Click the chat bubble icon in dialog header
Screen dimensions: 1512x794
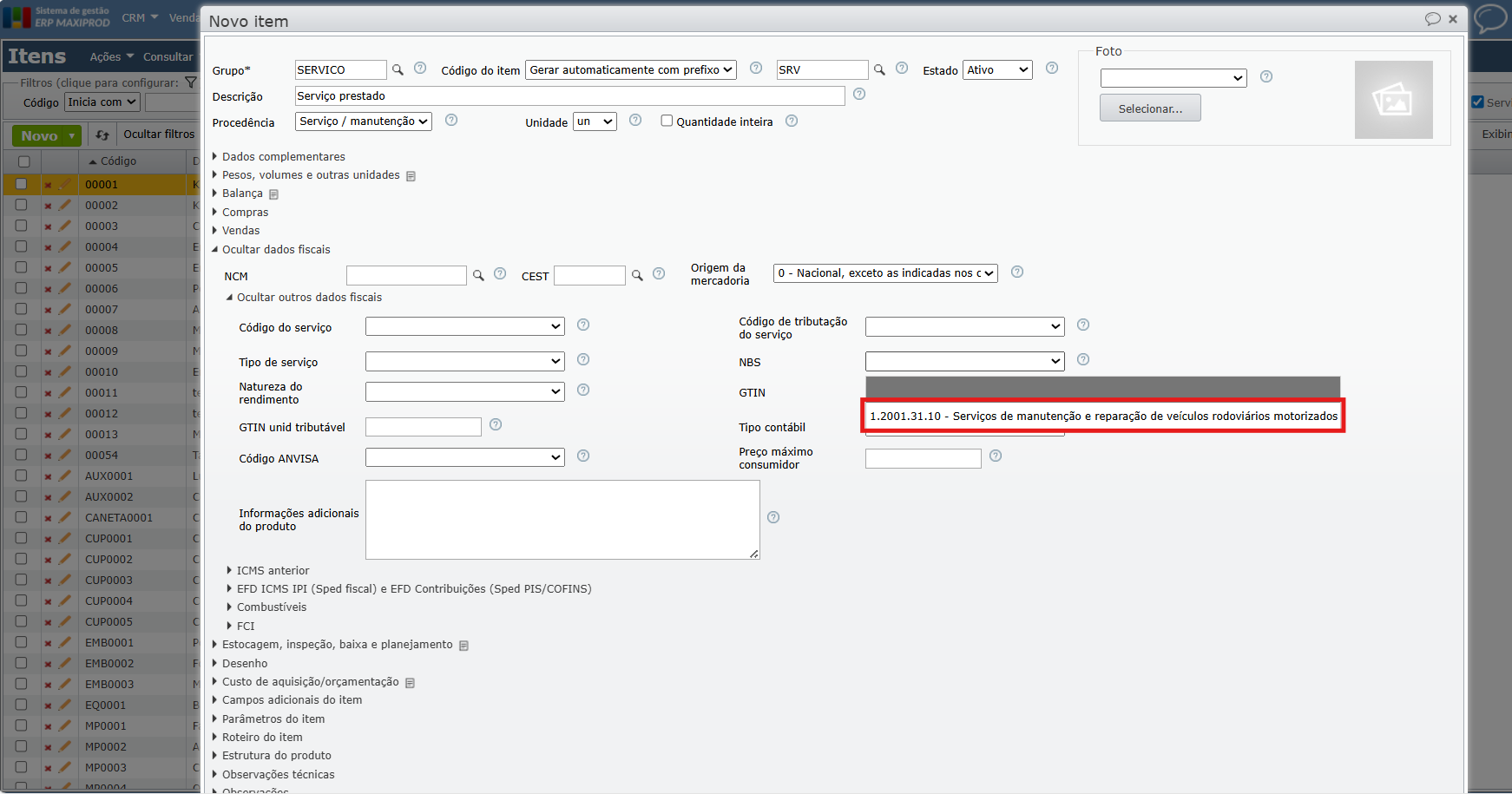coord(1433,19)
